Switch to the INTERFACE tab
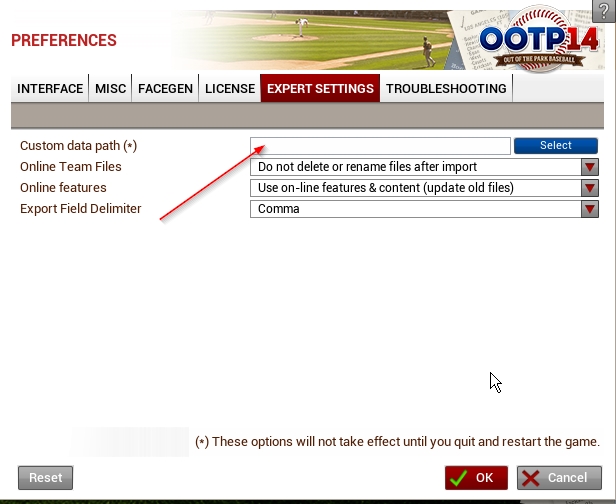The height and width of the screenshot is (504, 616). (50, 89)
